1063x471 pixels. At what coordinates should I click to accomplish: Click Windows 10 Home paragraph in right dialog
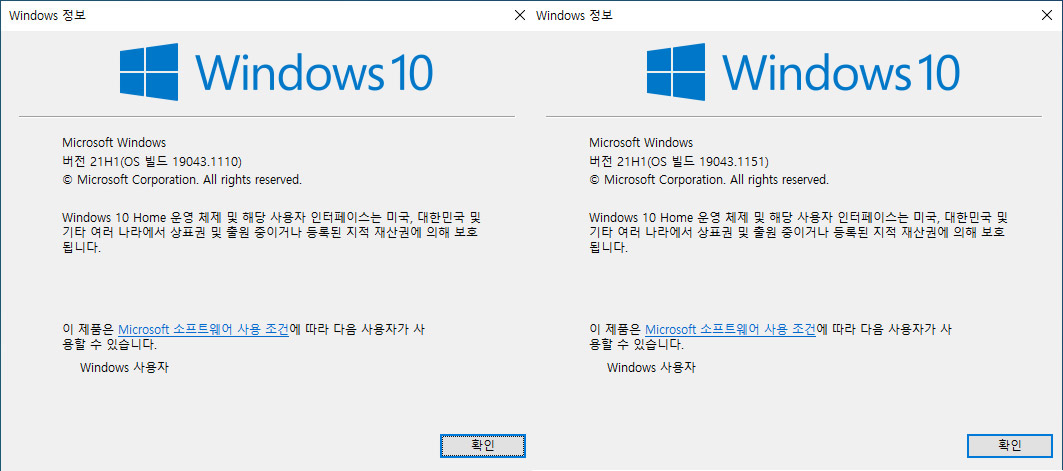coord(799,232)
